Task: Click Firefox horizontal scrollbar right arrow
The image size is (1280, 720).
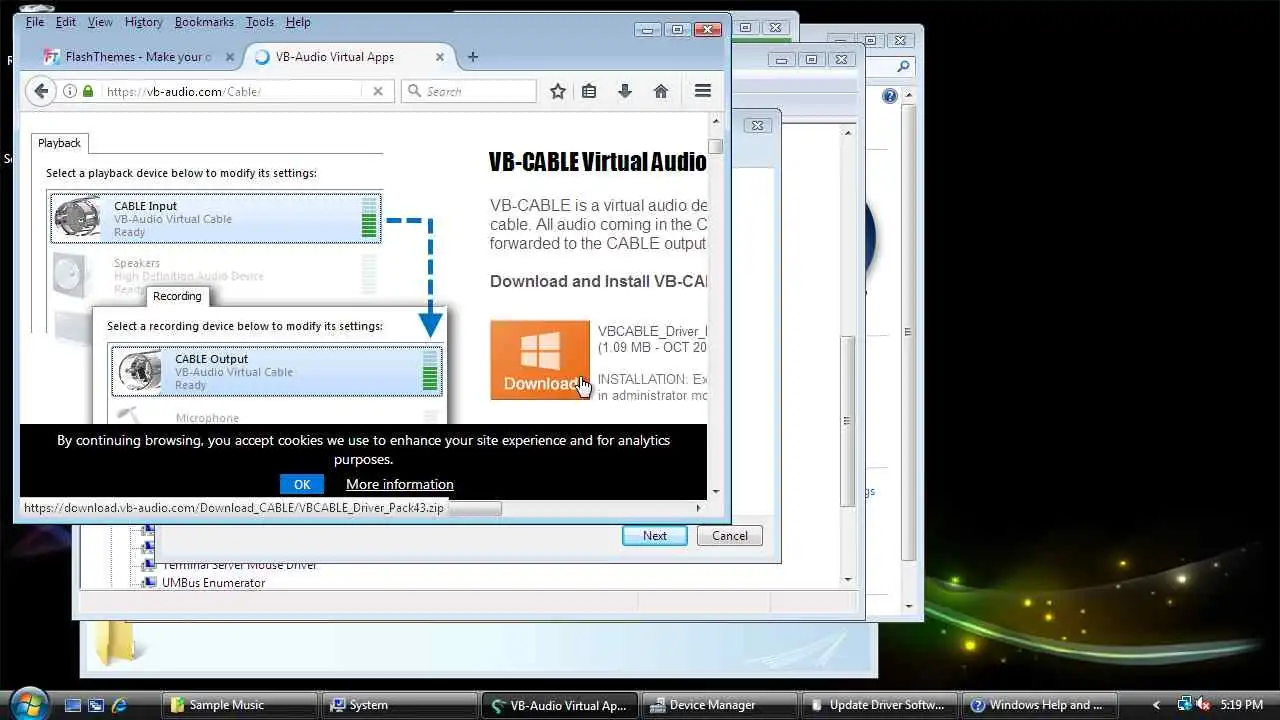Action: (x=698, y=508)
